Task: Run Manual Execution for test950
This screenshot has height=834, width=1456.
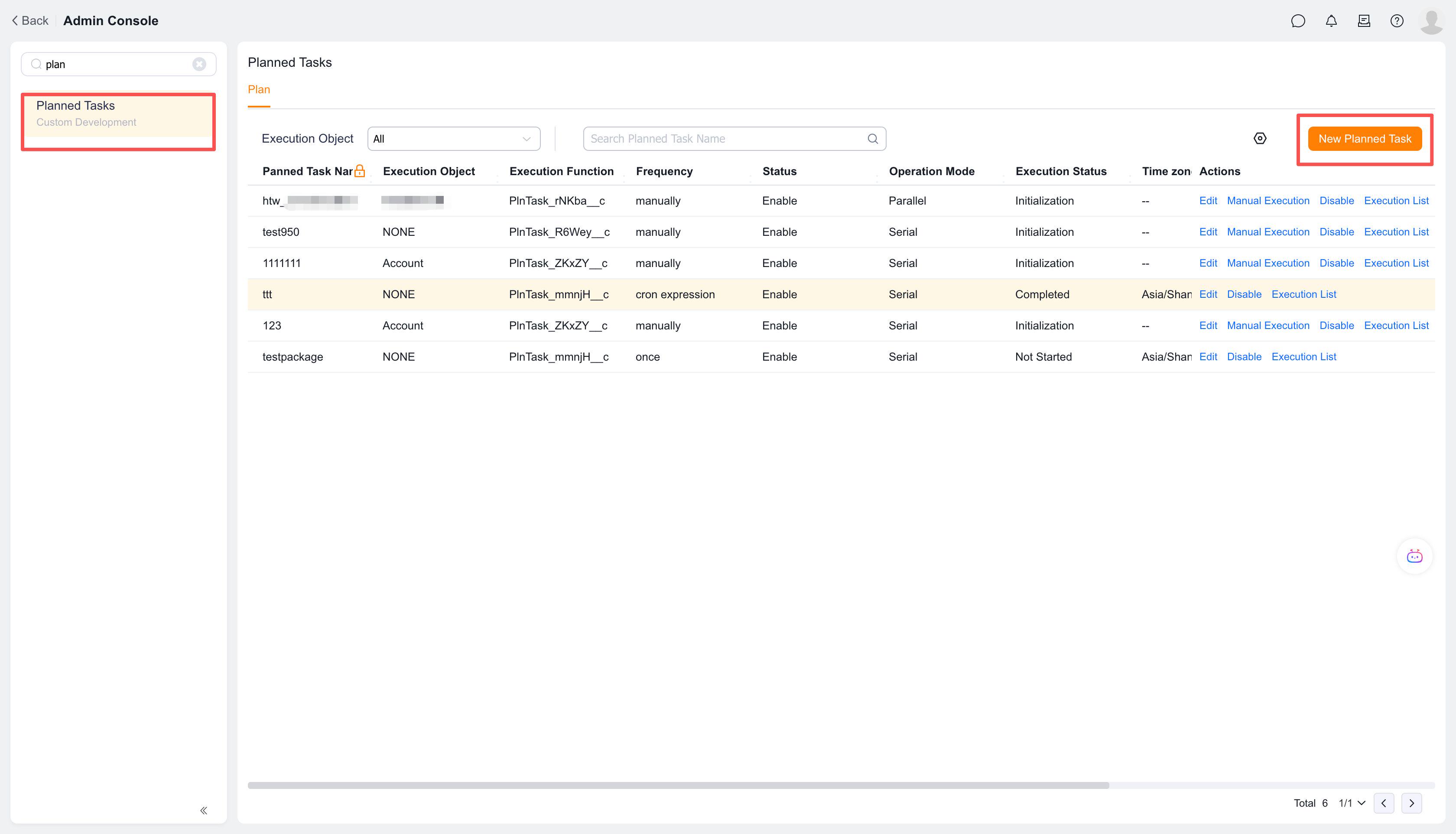Action: pos(1268,232)
